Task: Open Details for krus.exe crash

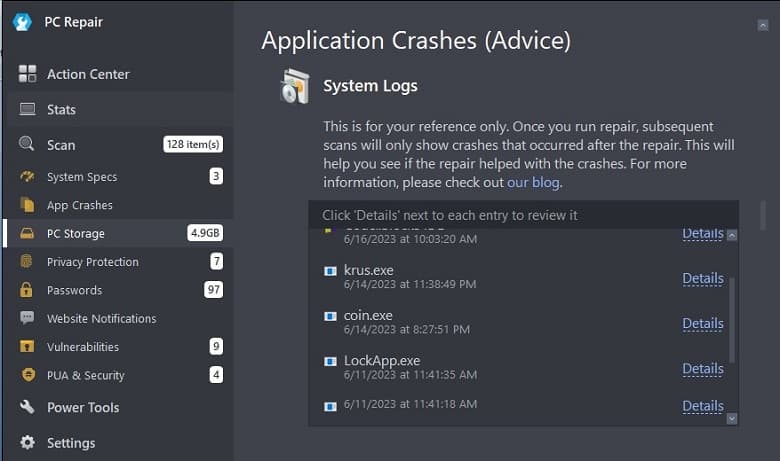Action: (703, 278)
